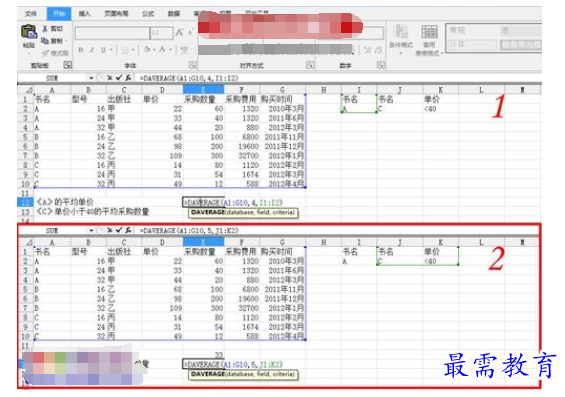Screen dimensions: 565x397
Task: Open the Font (字体) group dialog launcher
Action: pyautogui.click(x=193, y=65)
